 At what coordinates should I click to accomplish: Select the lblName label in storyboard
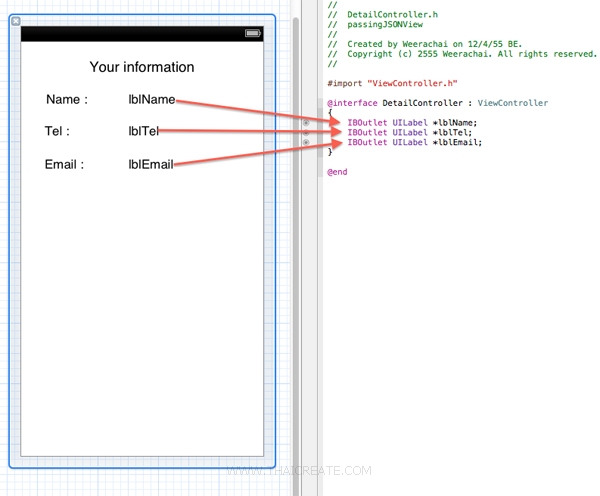152,100
